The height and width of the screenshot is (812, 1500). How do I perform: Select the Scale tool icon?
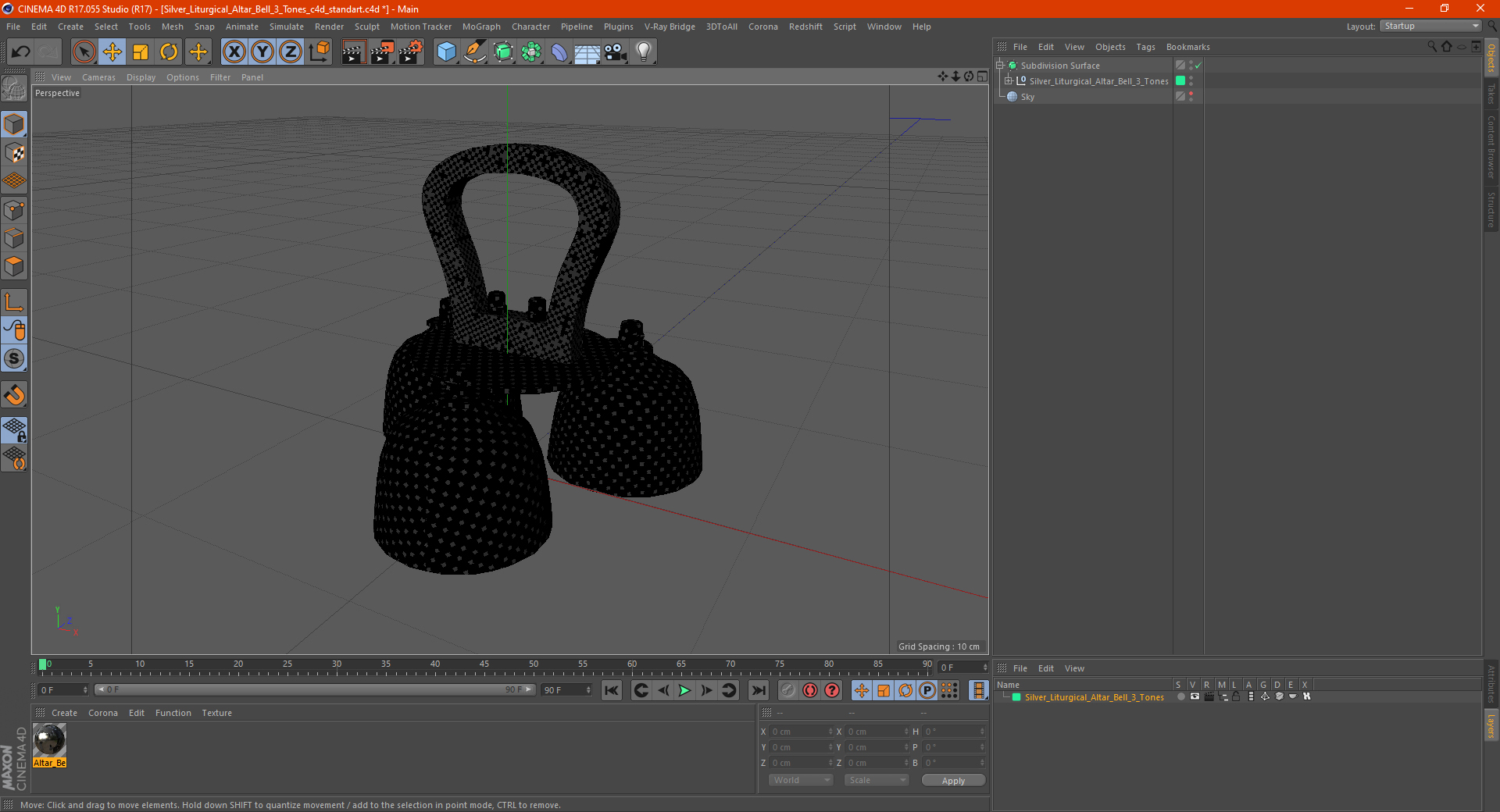[x=141, y=52]
